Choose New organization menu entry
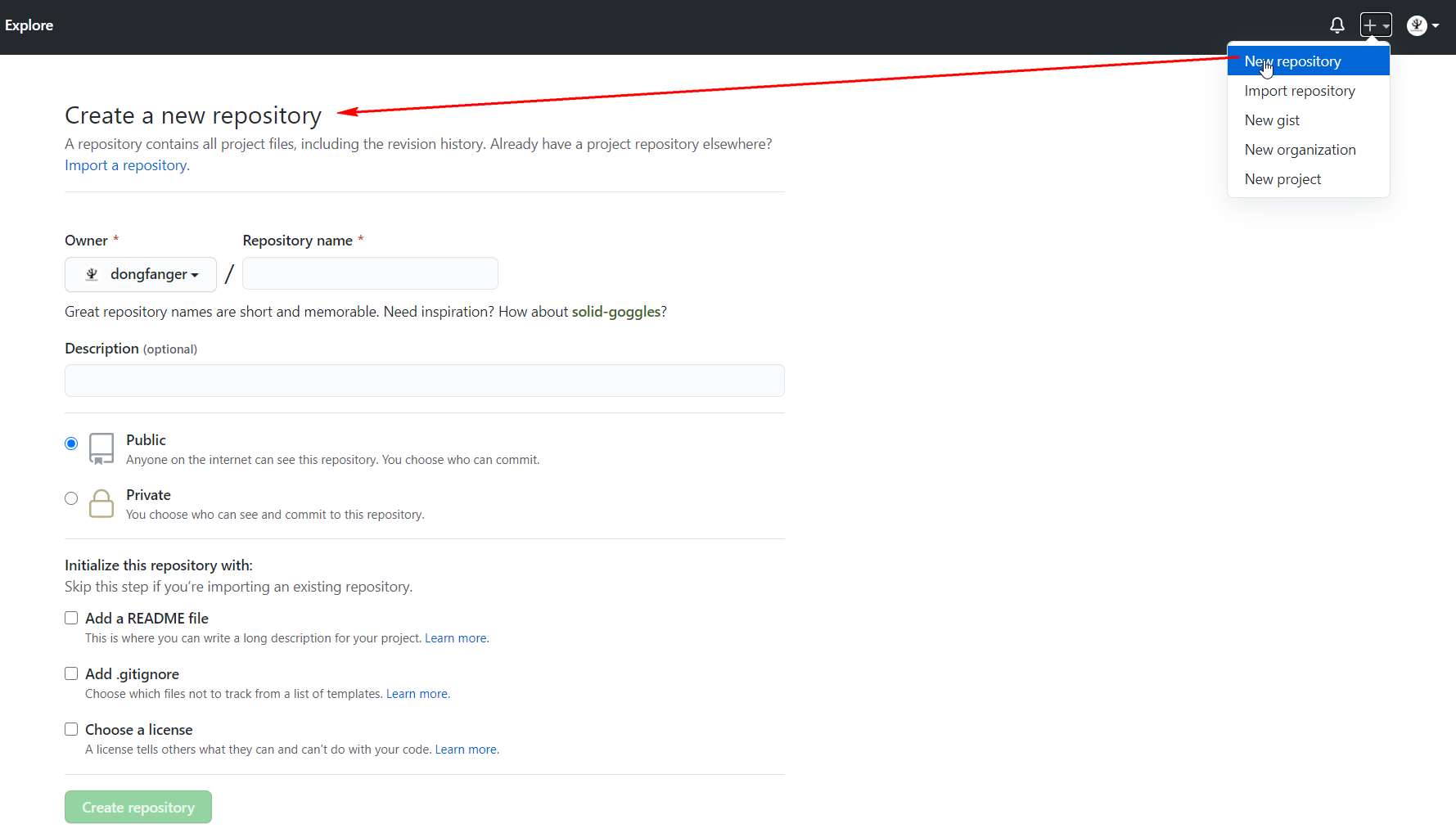The width and height of the screenshot is (1456, 833). [x=1309, y=150]
